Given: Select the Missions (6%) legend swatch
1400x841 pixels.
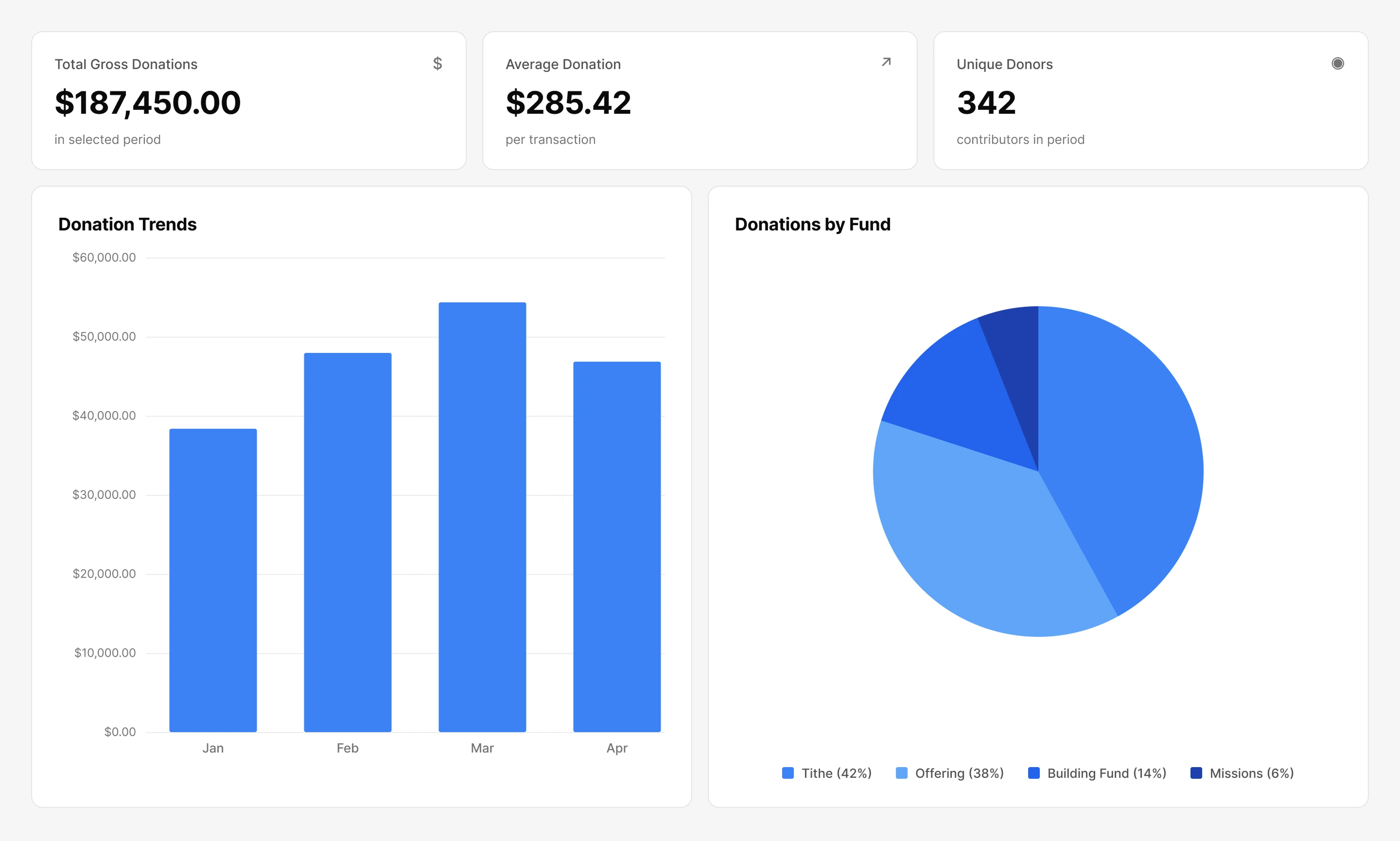Looking at the screenshot, I should coord(1196,773).
